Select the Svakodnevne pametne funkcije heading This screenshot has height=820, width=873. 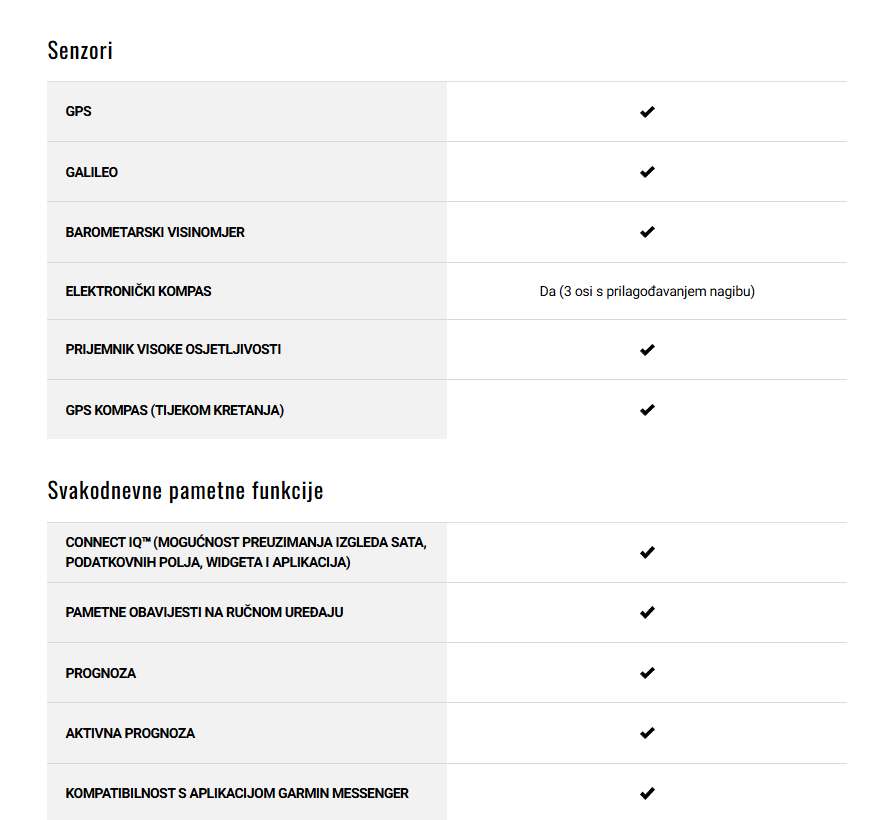(185, 490)
